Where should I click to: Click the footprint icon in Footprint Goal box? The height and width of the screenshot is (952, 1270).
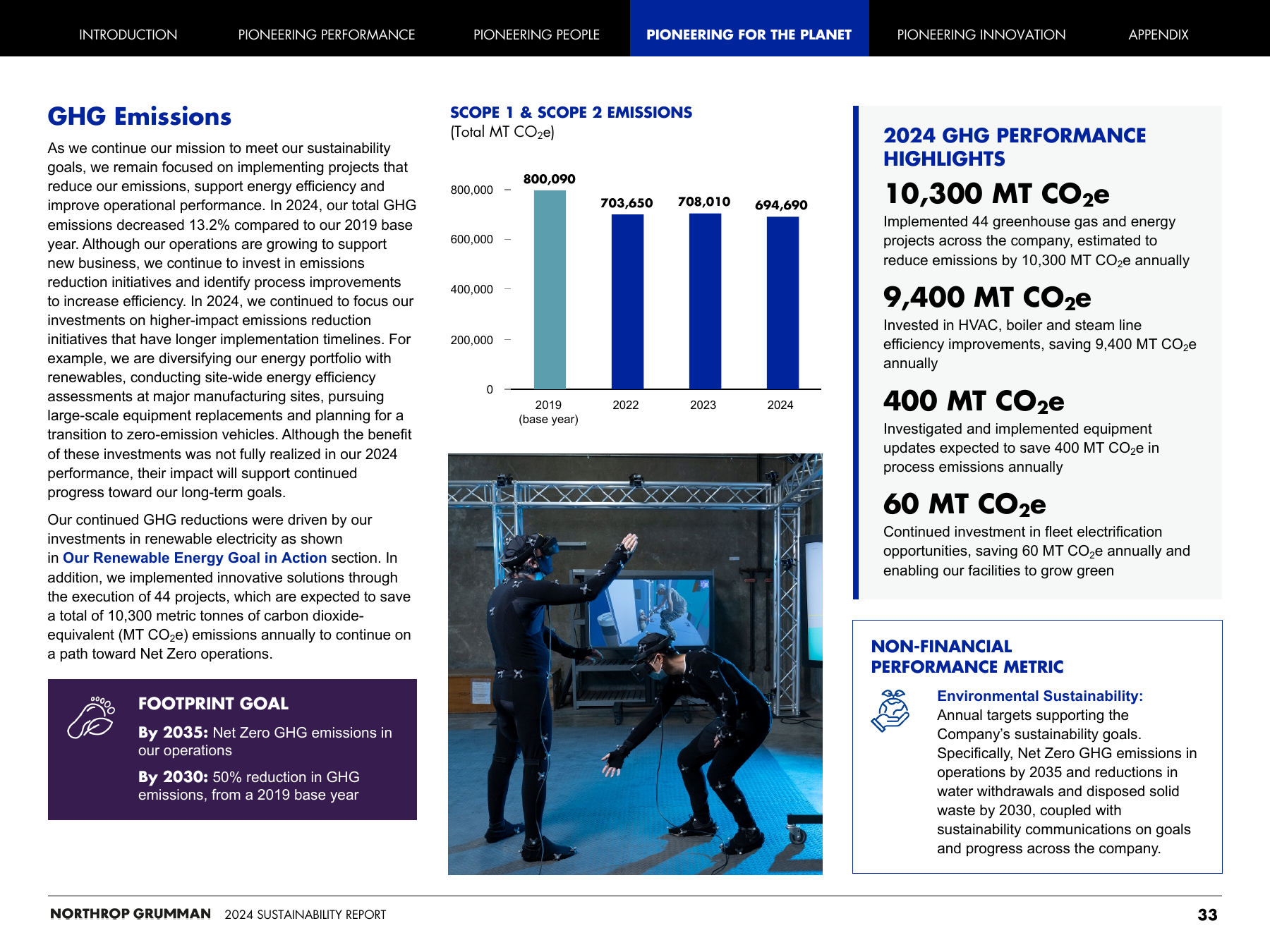tap(91, 717)
